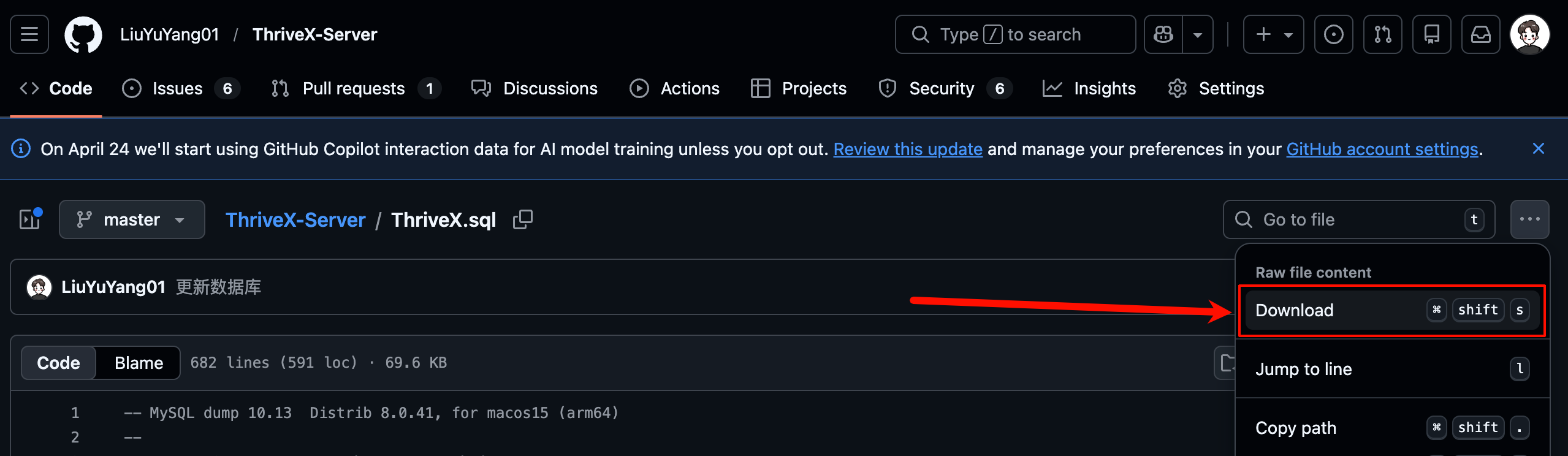
Task: Open the master branch dropdown
Action: coord(132,219)
